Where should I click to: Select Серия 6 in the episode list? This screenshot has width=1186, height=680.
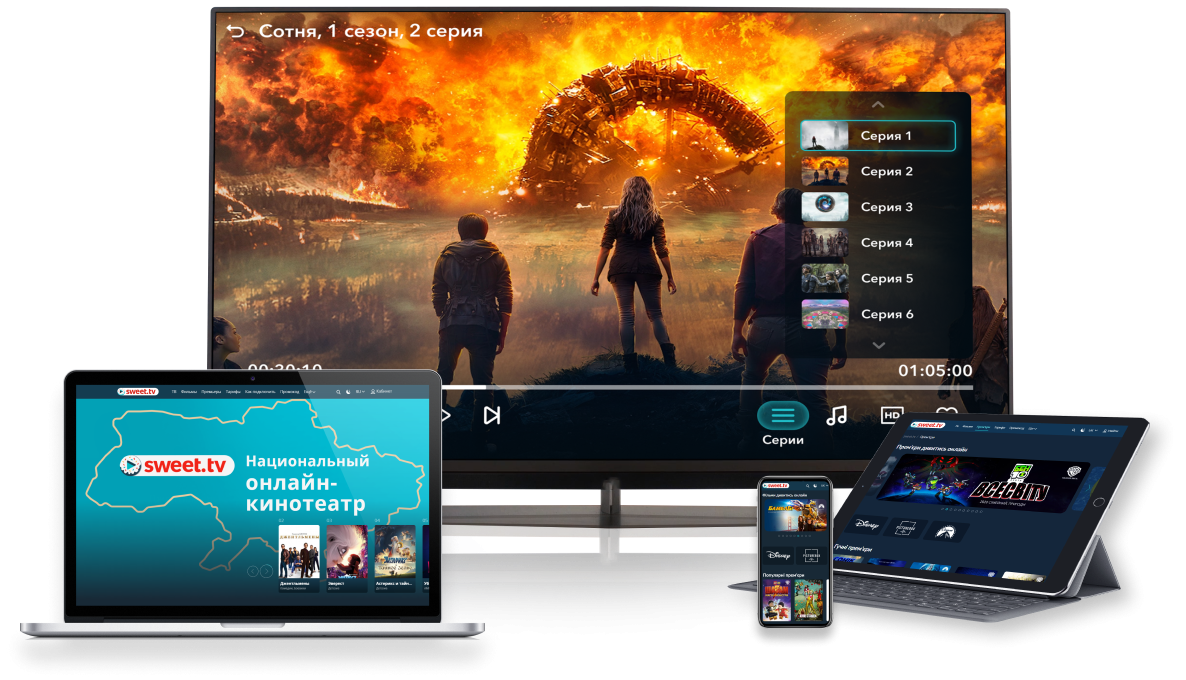[x=877, y=314]
